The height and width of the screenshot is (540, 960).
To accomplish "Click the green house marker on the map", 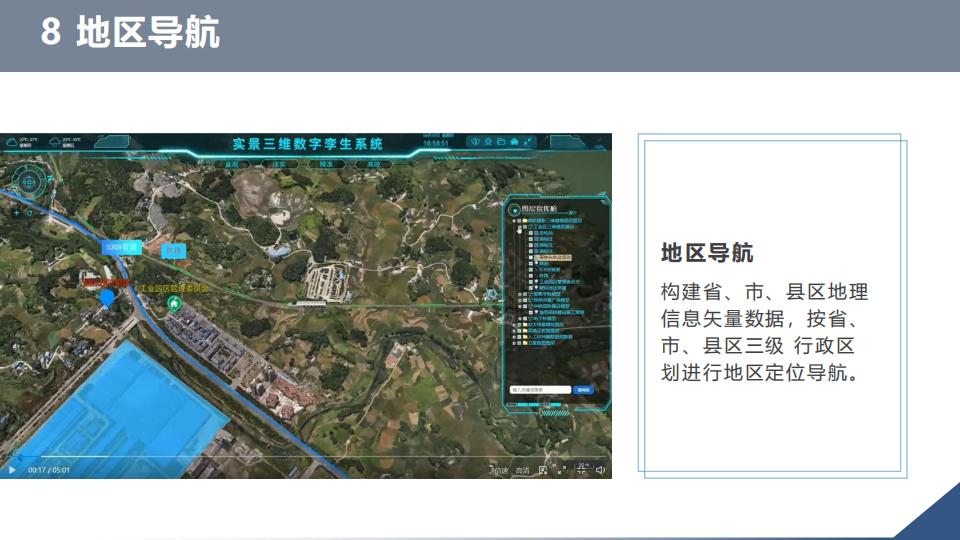I will point(174,303).
